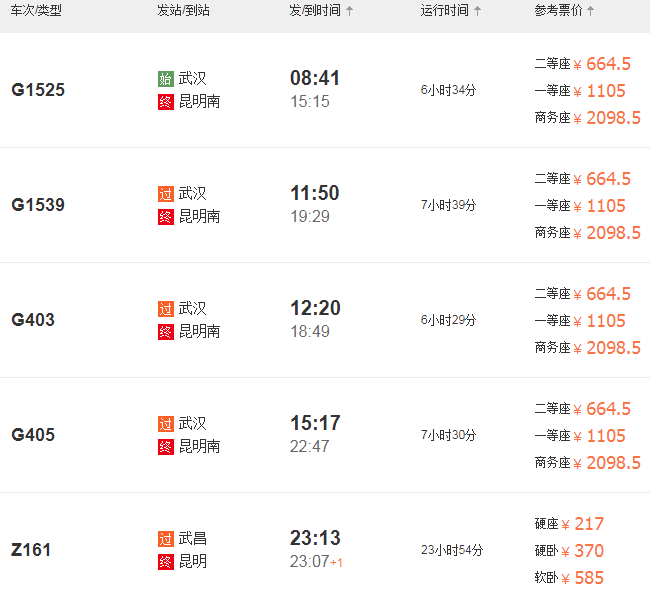Click the orange 过 icon beside G405's 武汉
The height and width of the screenshot is (596, 650).
tap(166, 424)
